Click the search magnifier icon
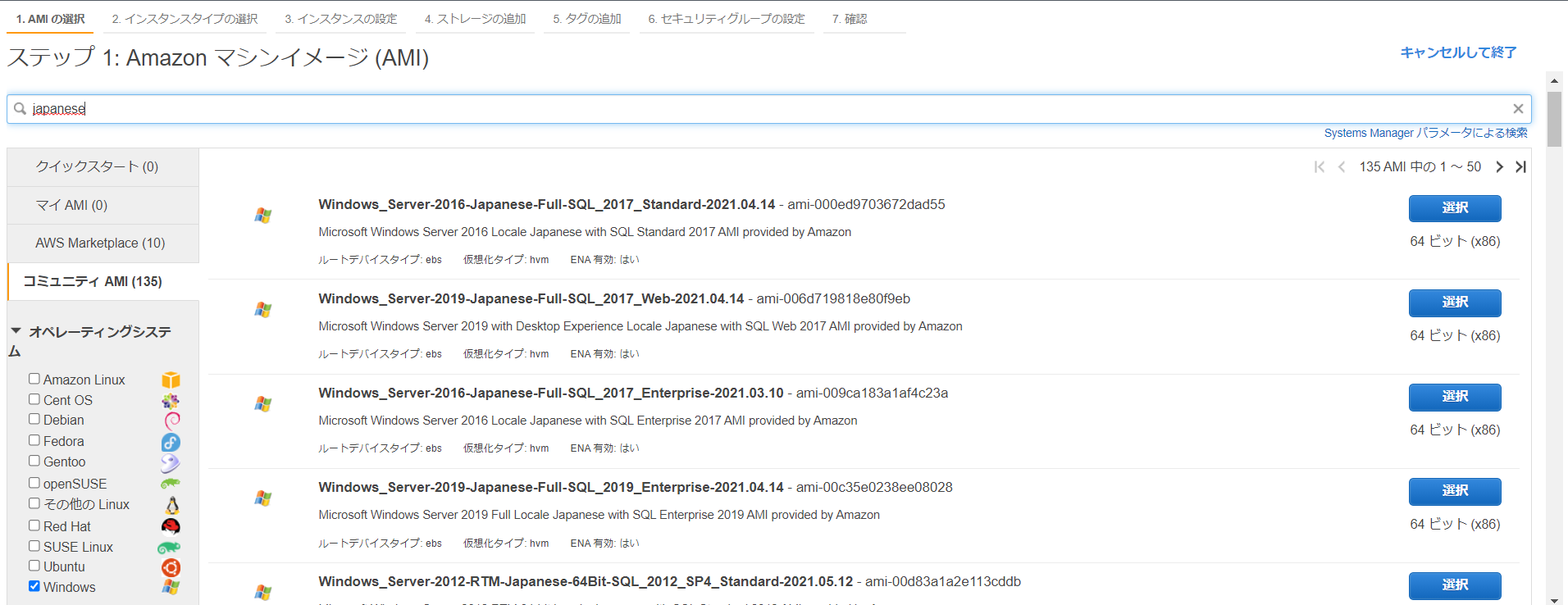 20,108
